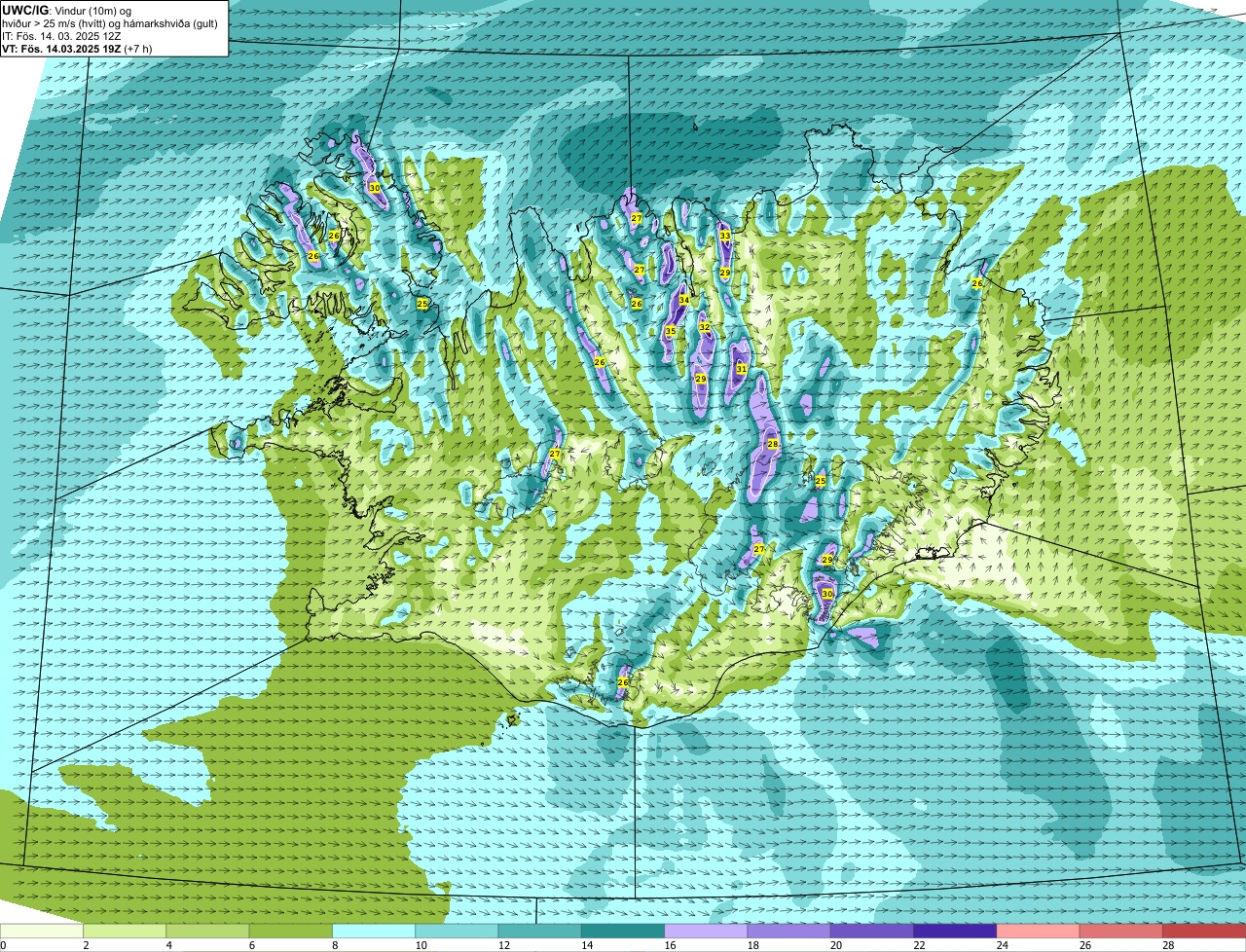Click the 18–20 m/s light purple legend swatch

click(x=789, y=931)
